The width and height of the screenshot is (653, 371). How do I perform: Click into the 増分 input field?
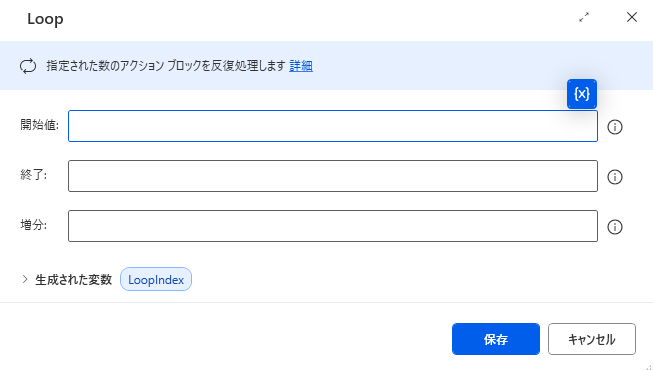tap(333, 226)
